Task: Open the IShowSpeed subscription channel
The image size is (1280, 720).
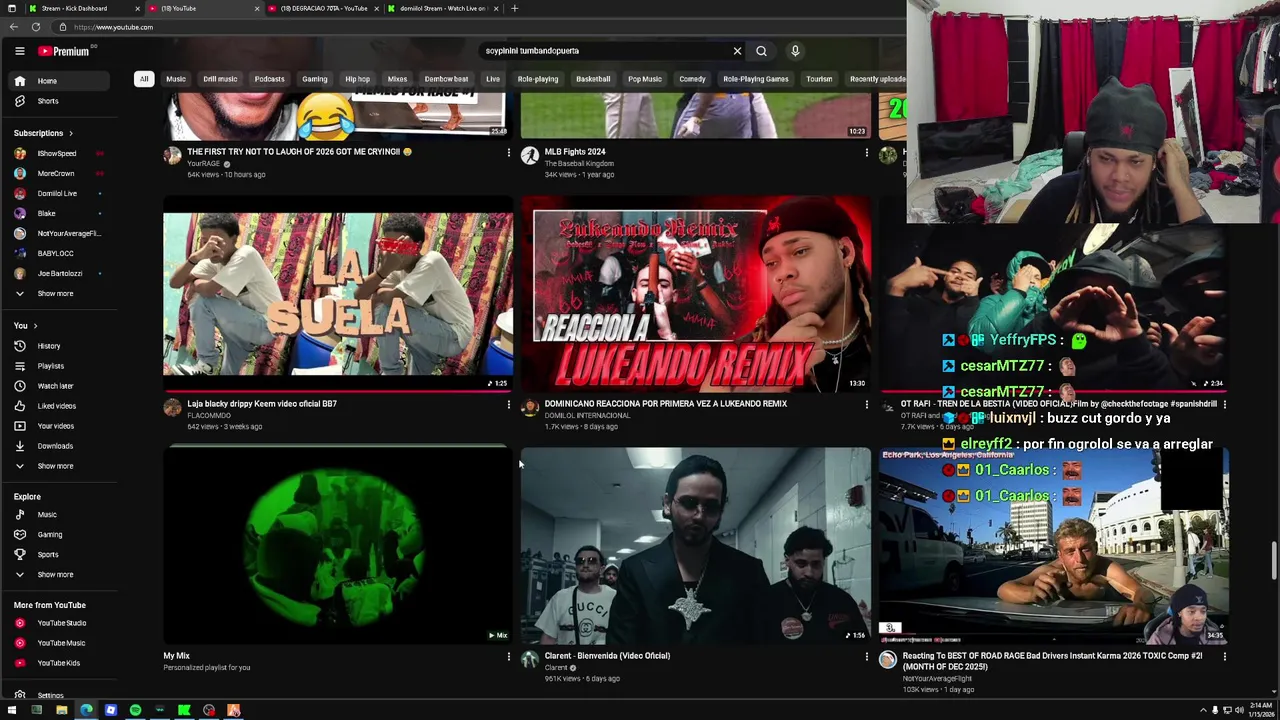Action: click(x=60, y=154)
